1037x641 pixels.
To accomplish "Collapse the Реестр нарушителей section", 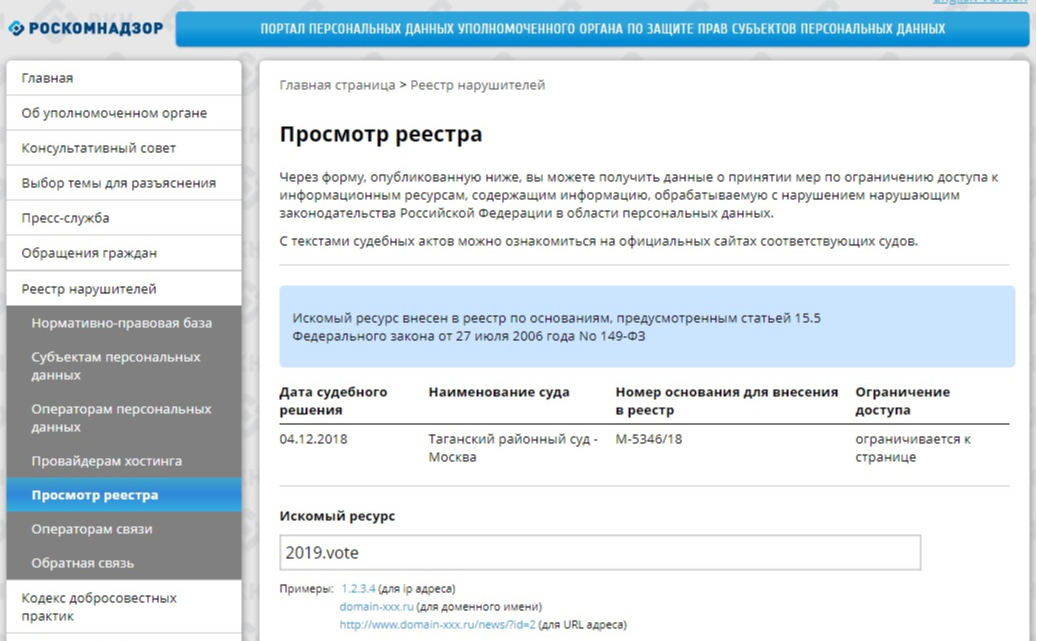I will 124,289.
